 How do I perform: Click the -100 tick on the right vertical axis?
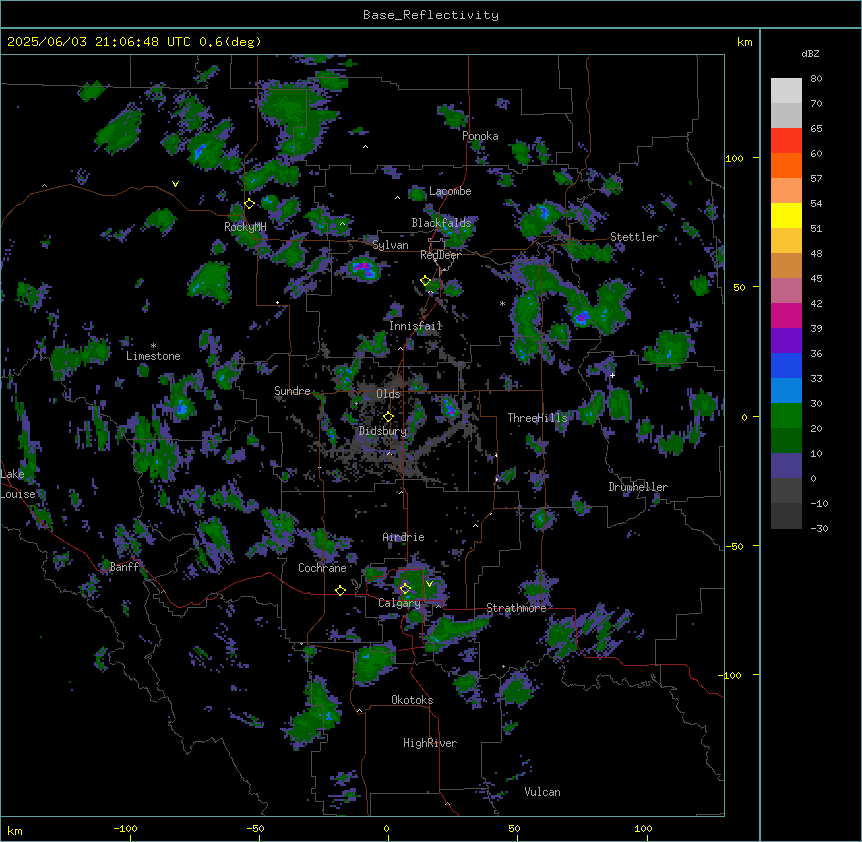pyautogui.click(x=732, y=675)
